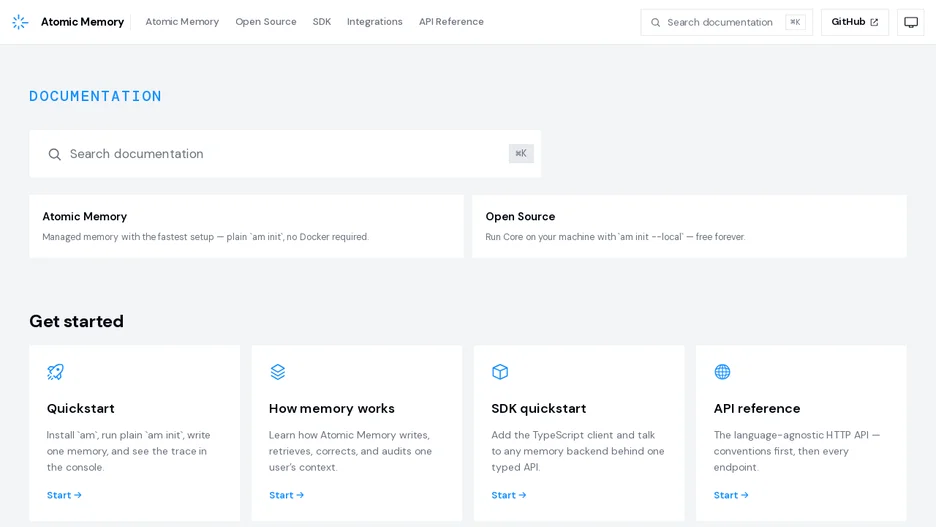Click the ⌘K shortcut badge in header search
The image size is (936, 527).
(795, 22)
